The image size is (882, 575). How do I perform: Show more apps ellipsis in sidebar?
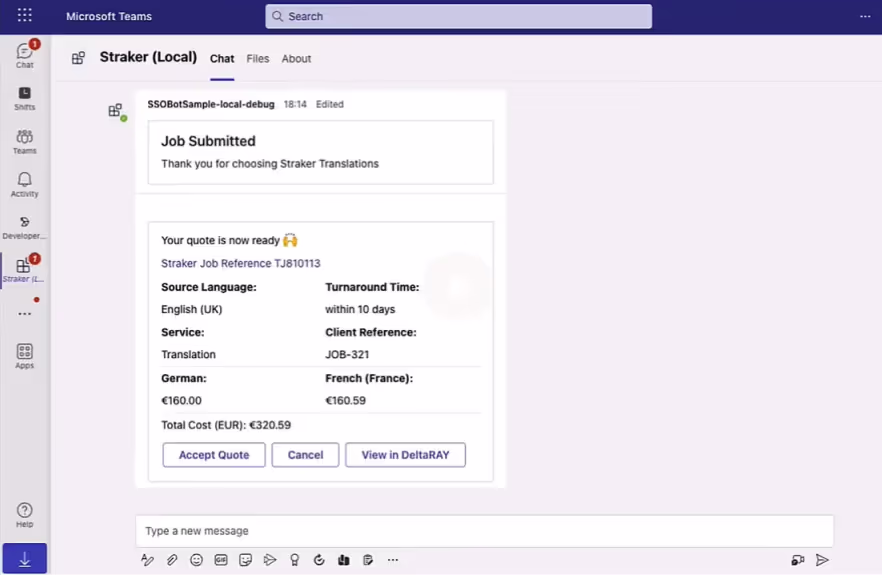click(x=25, y=314)
